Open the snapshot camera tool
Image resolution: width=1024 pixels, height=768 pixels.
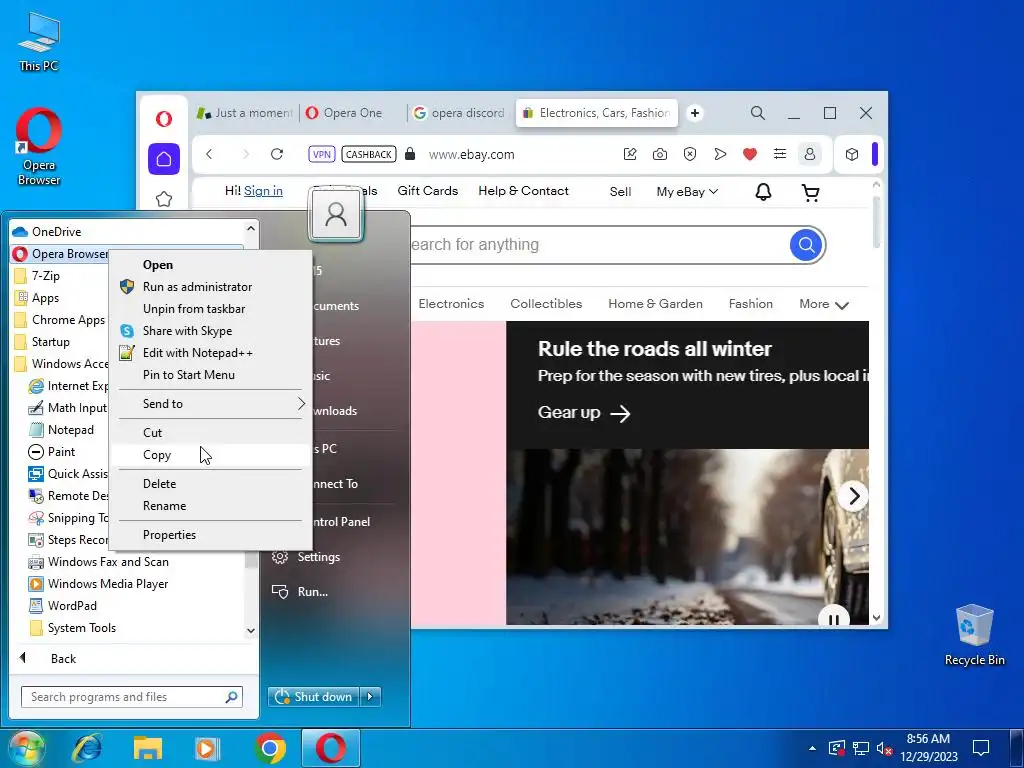(x=660, y=154)
